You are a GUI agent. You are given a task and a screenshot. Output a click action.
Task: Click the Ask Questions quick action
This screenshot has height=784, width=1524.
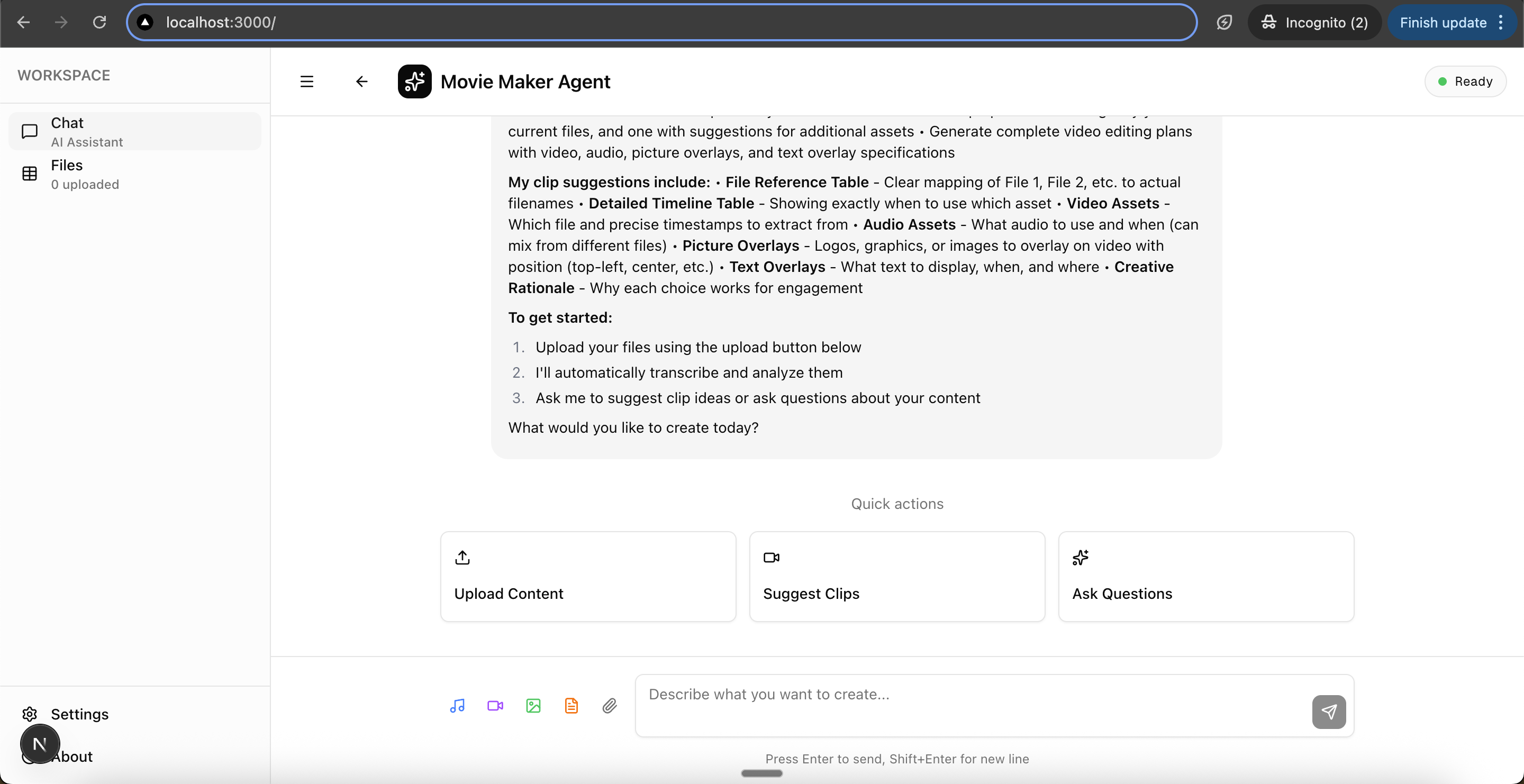tap(1205, 576)
